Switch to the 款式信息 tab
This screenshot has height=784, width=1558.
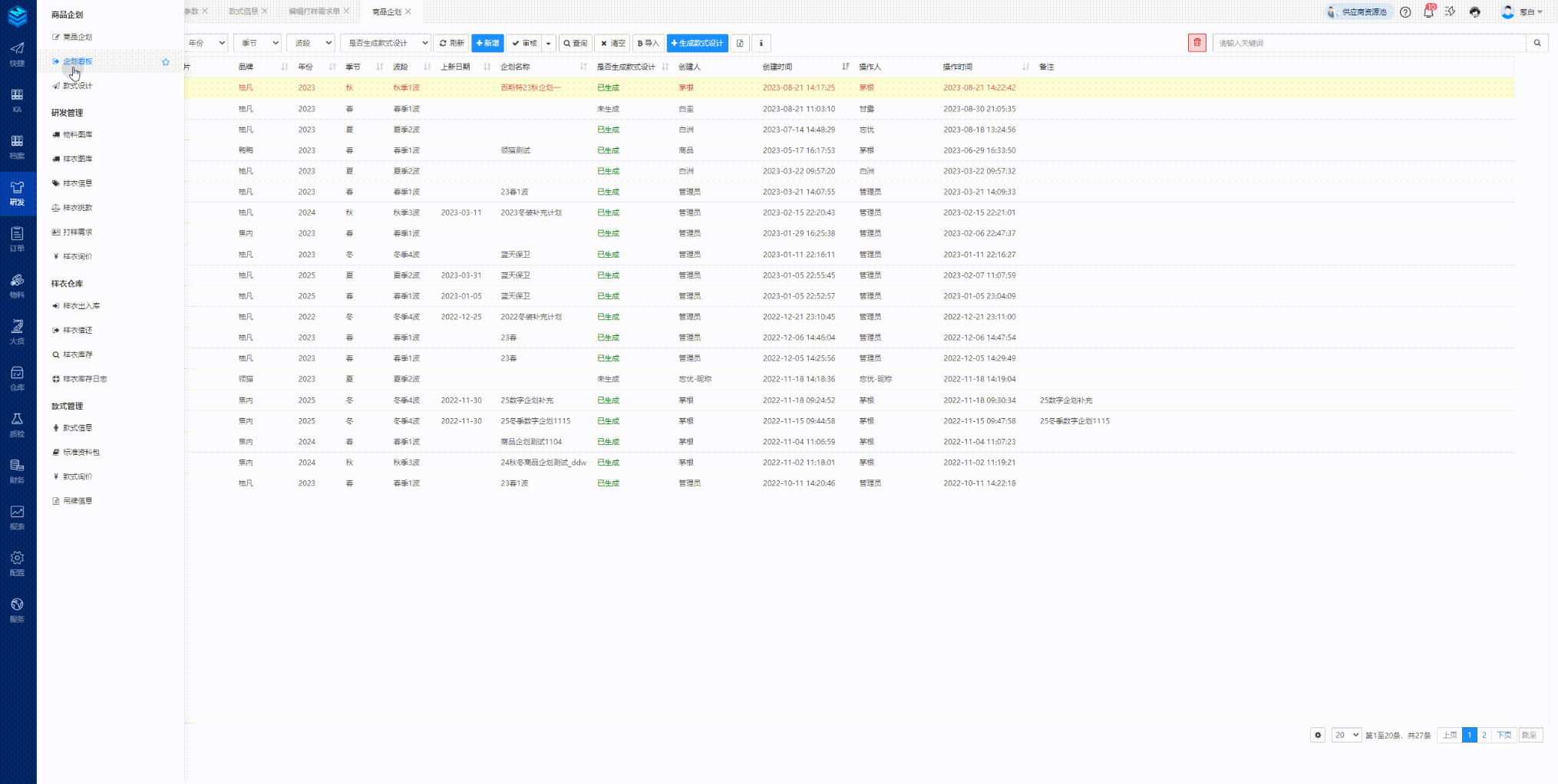point(243,12)
